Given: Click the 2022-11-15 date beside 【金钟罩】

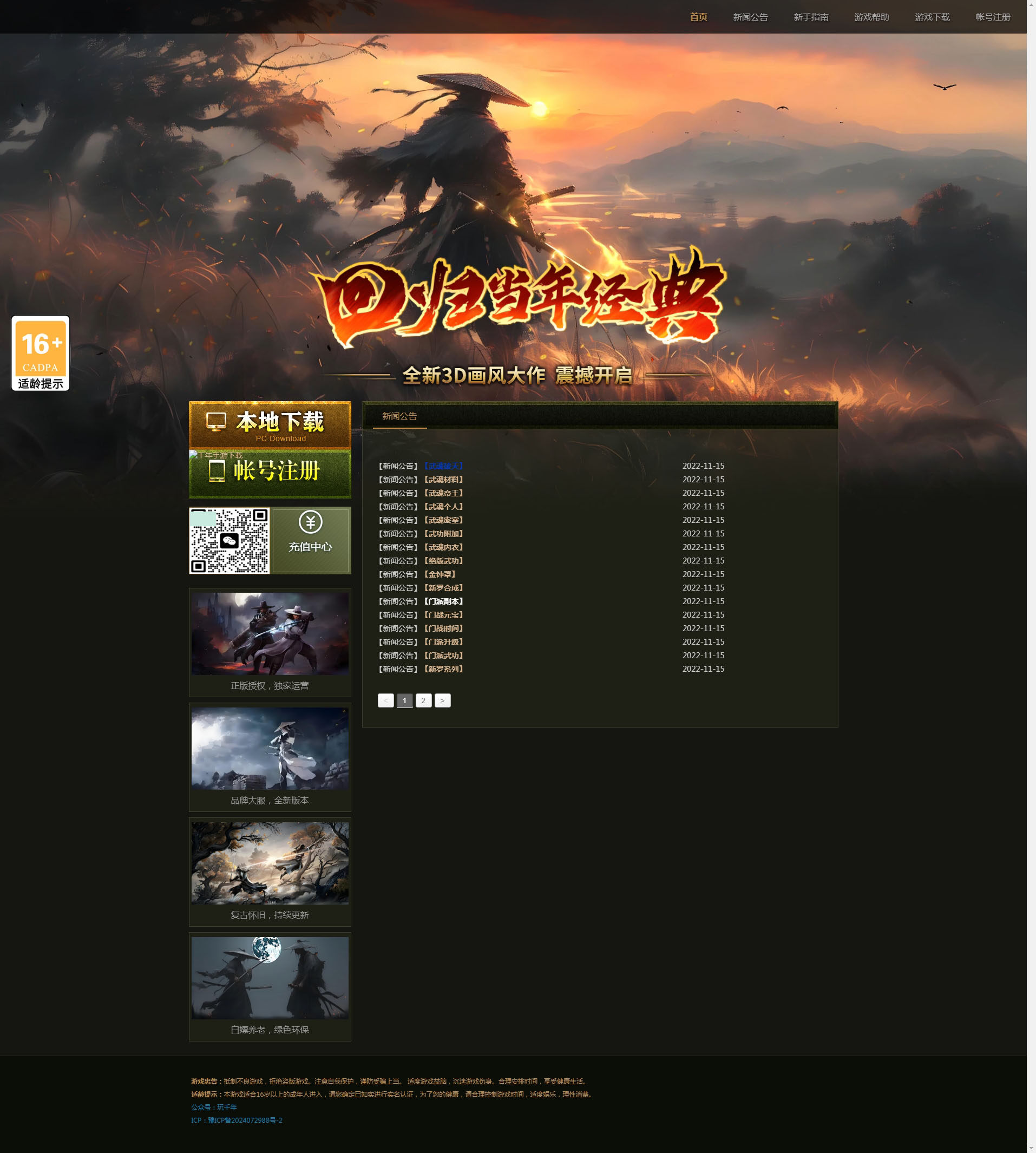Looking at the screenshot, I should [703, 574].
